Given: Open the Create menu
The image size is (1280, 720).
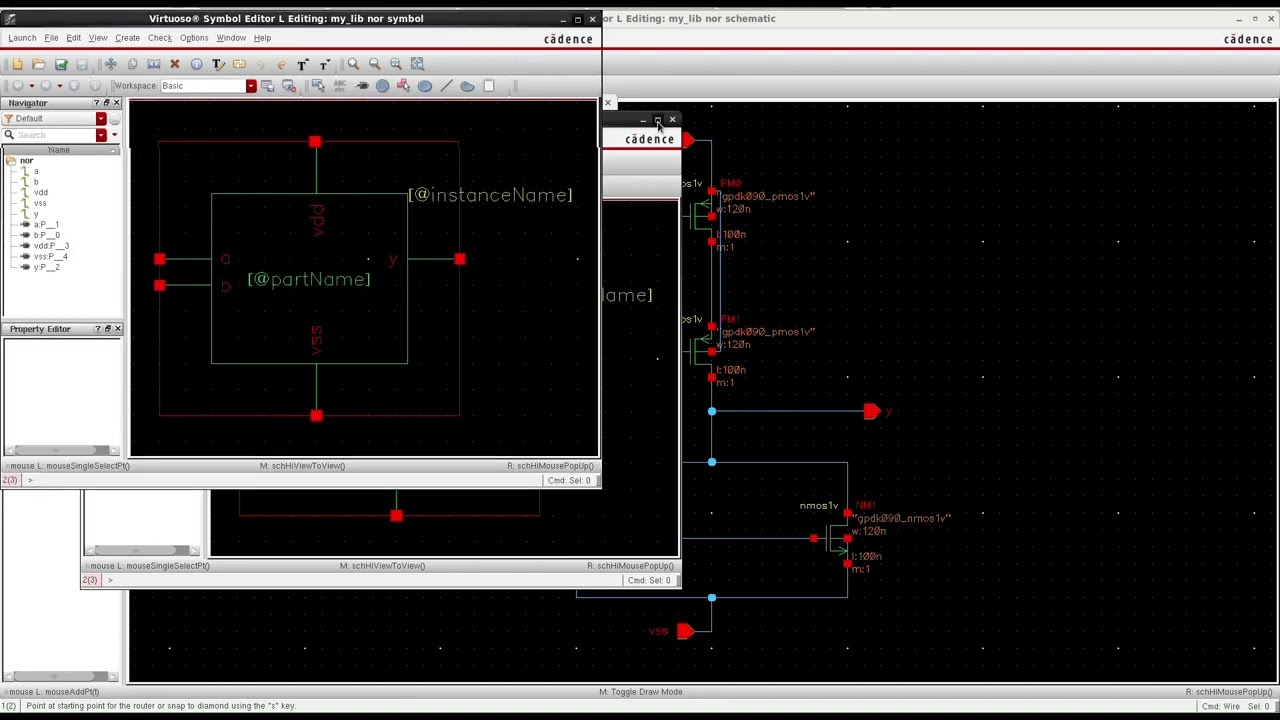Looking at the screenshot, I should coord(127,38).
